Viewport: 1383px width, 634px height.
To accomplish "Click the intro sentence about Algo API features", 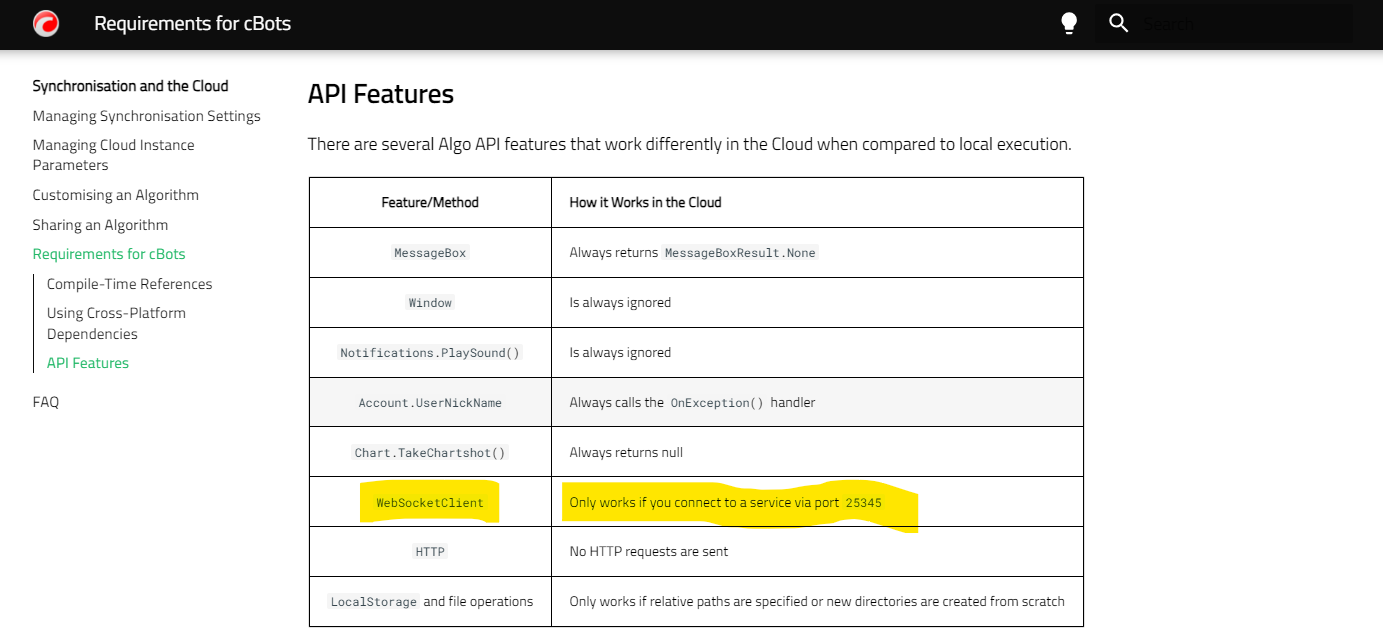I will point(689,144).
